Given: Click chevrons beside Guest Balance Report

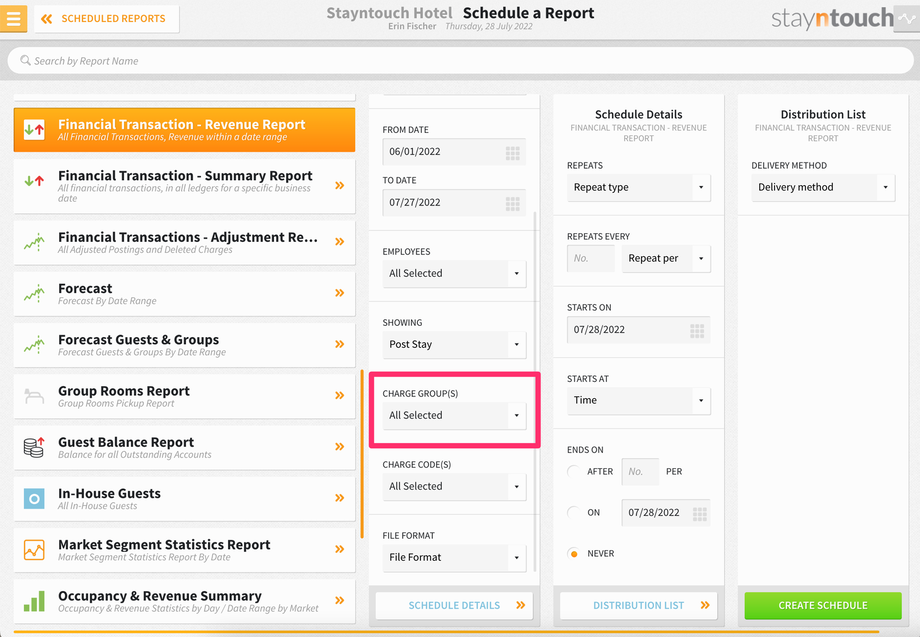Looking at the screenshot, I should 340,446.
